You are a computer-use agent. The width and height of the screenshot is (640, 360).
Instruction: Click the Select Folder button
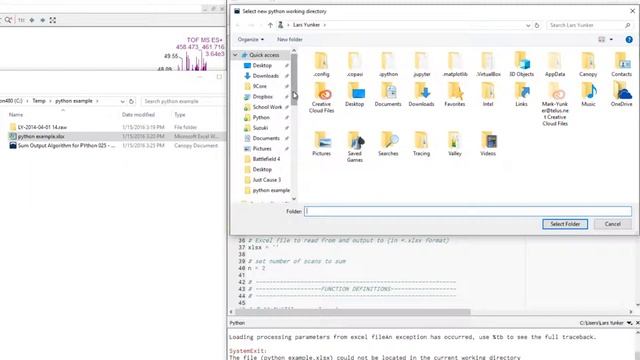(x=565, y=224)
